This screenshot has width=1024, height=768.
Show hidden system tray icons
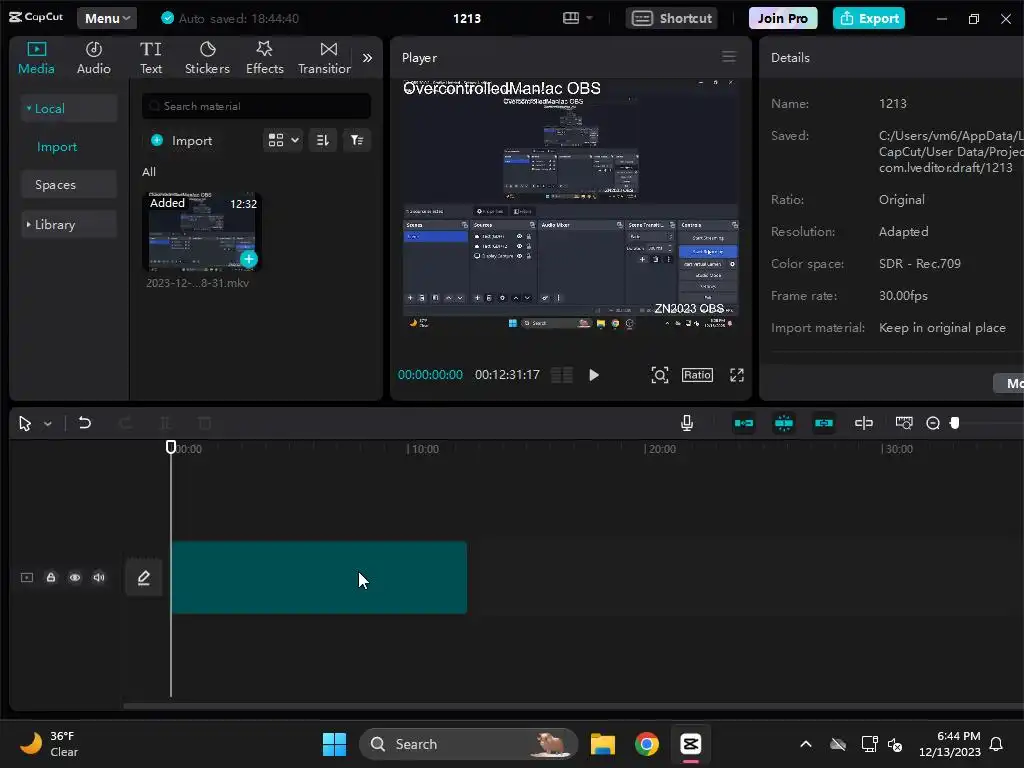(x=806, y=744)
